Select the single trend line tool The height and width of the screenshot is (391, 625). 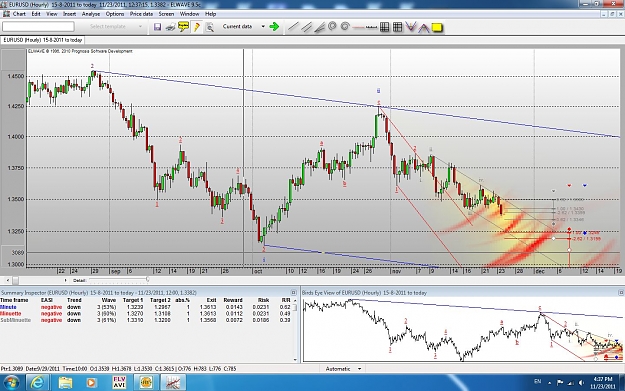tap(293, 27)
